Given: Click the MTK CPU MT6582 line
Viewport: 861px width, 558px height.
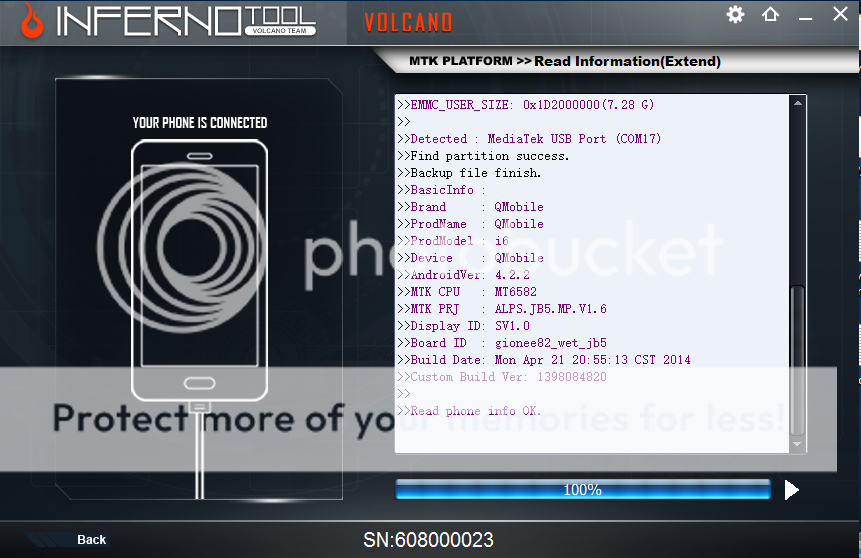Looking at the screenshot, I should pos(467,292).
